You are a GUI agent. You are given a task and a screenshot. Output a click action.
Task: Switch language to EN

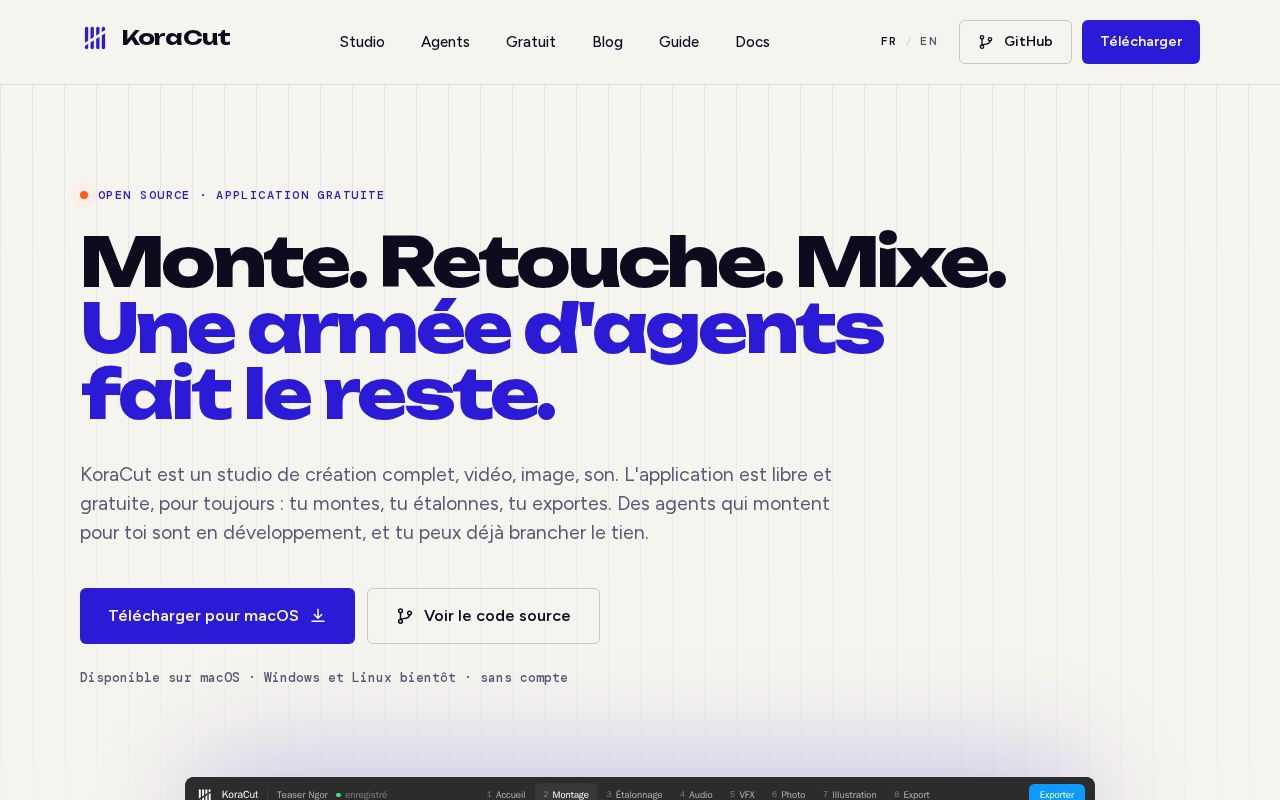coord(929,42)
